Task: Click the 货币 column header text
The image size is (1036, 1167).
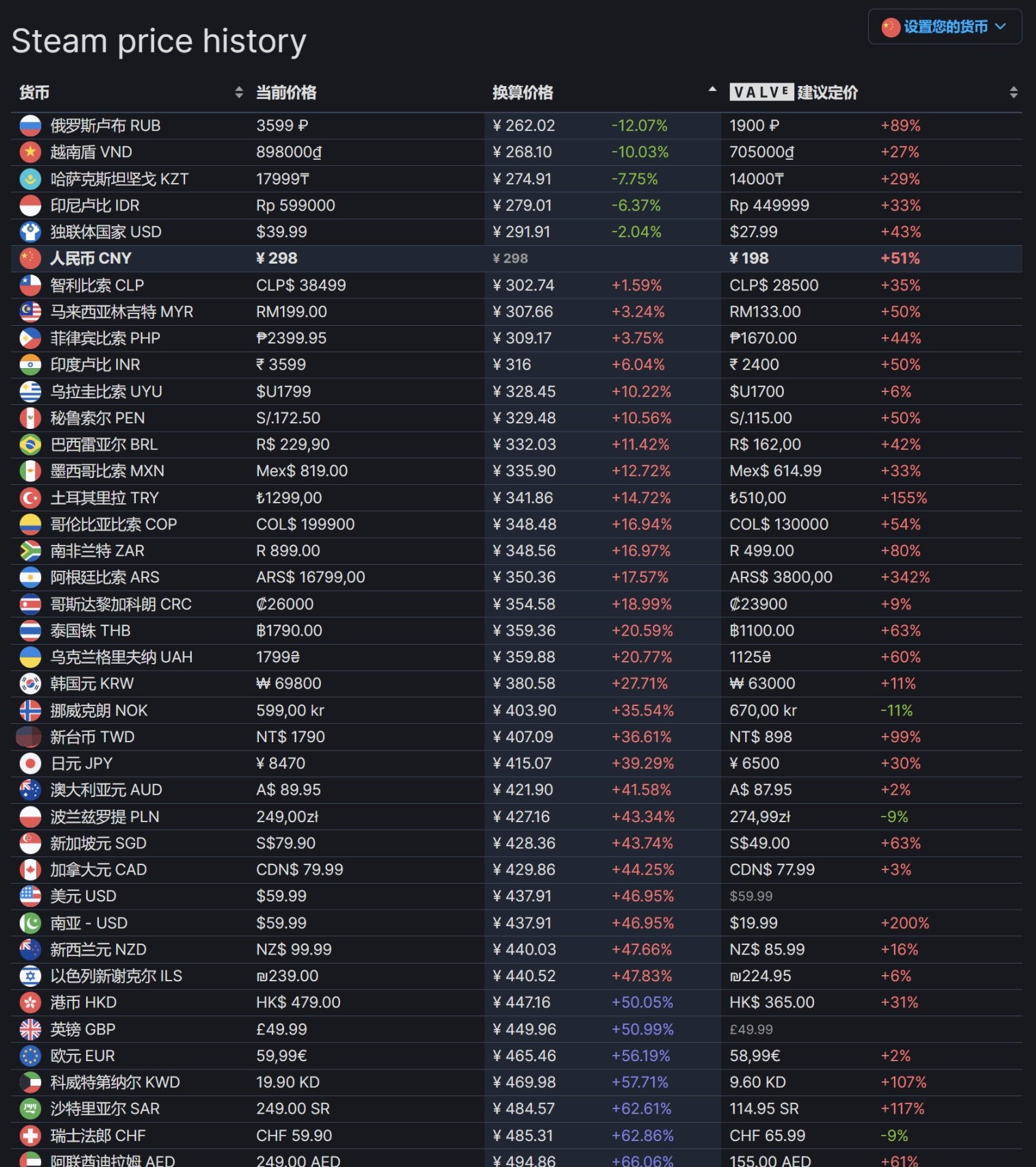Action: tap(34, 92)
